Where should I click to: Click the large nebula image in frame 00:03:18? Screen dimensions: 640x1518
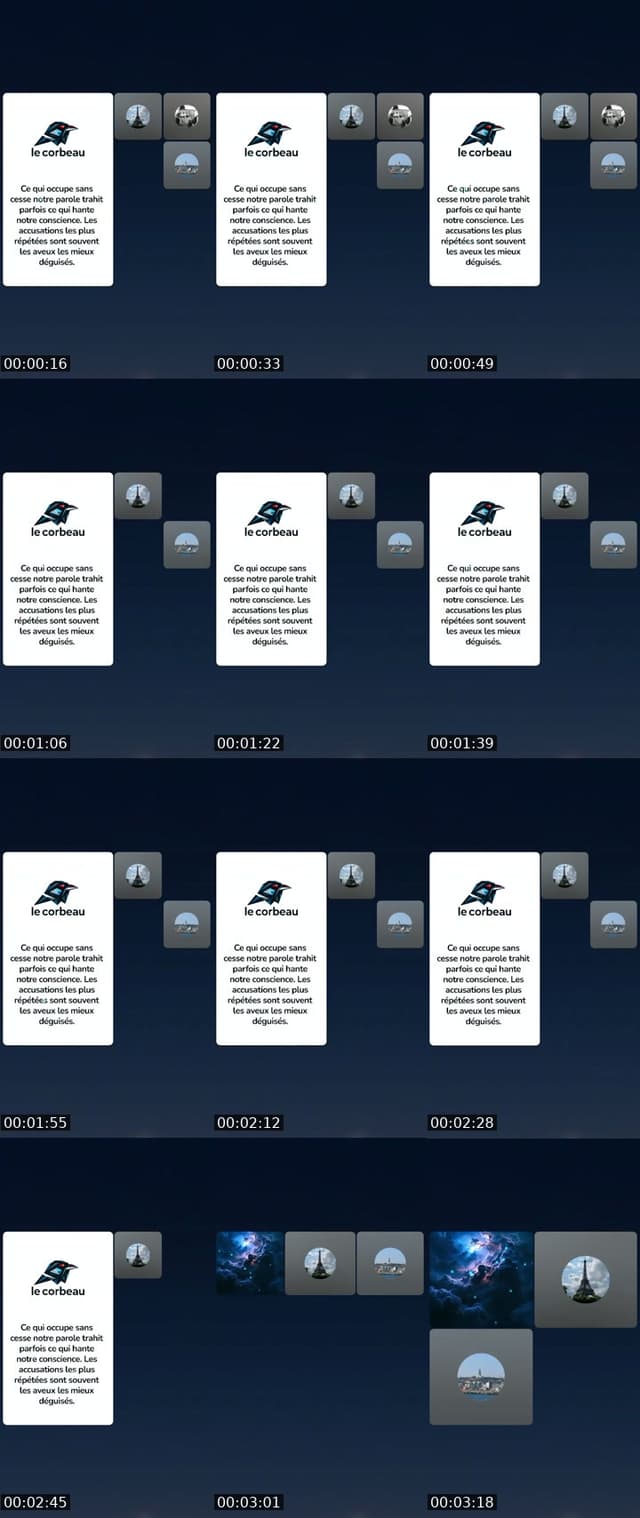point(481,1279)
